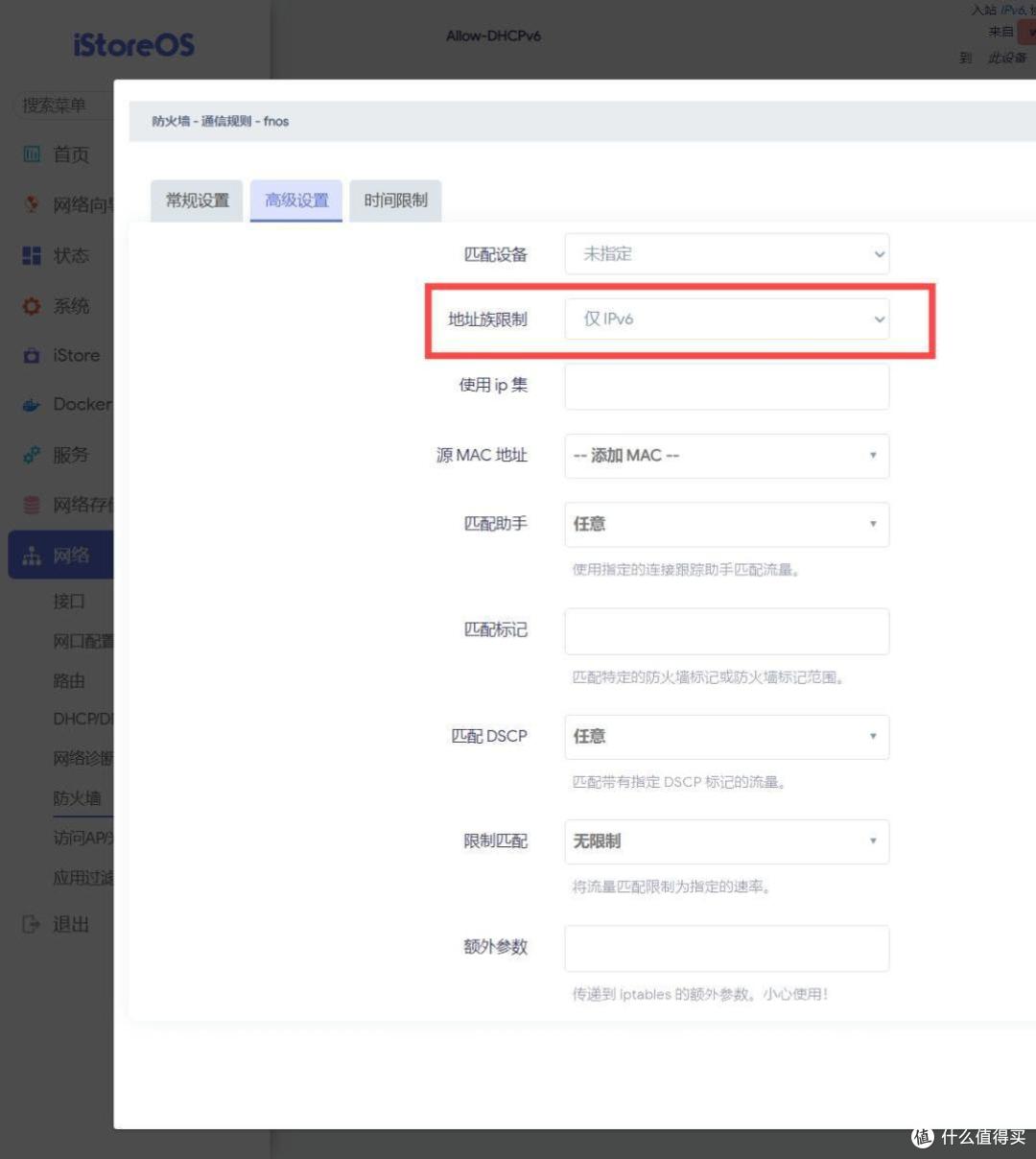Click the 使用 ip 集 input field
This screenshot has height=1159, width=1036.
click(726, 387)
